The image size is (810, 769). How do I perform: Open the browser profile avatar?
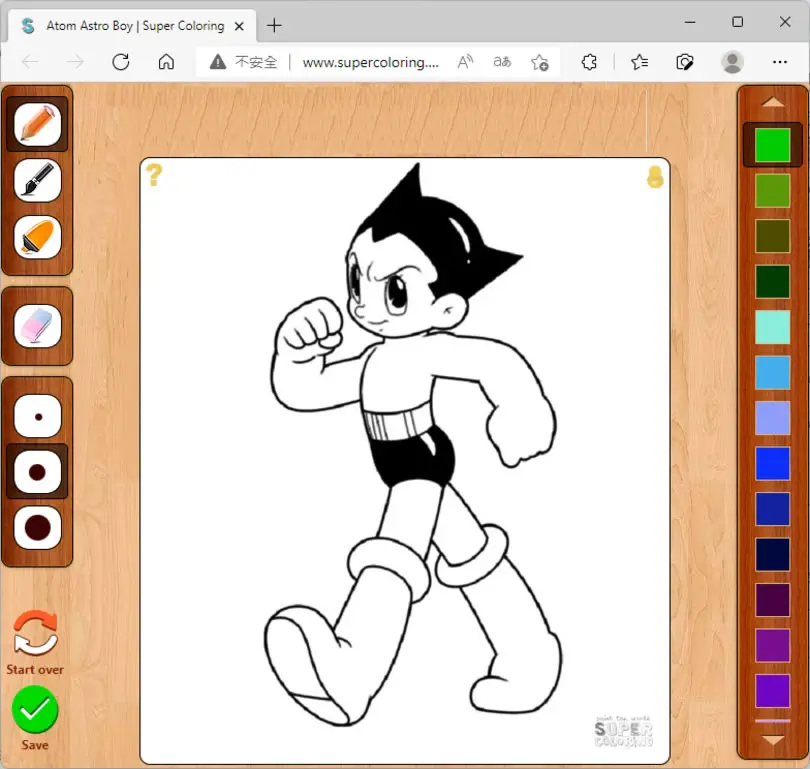732,62
